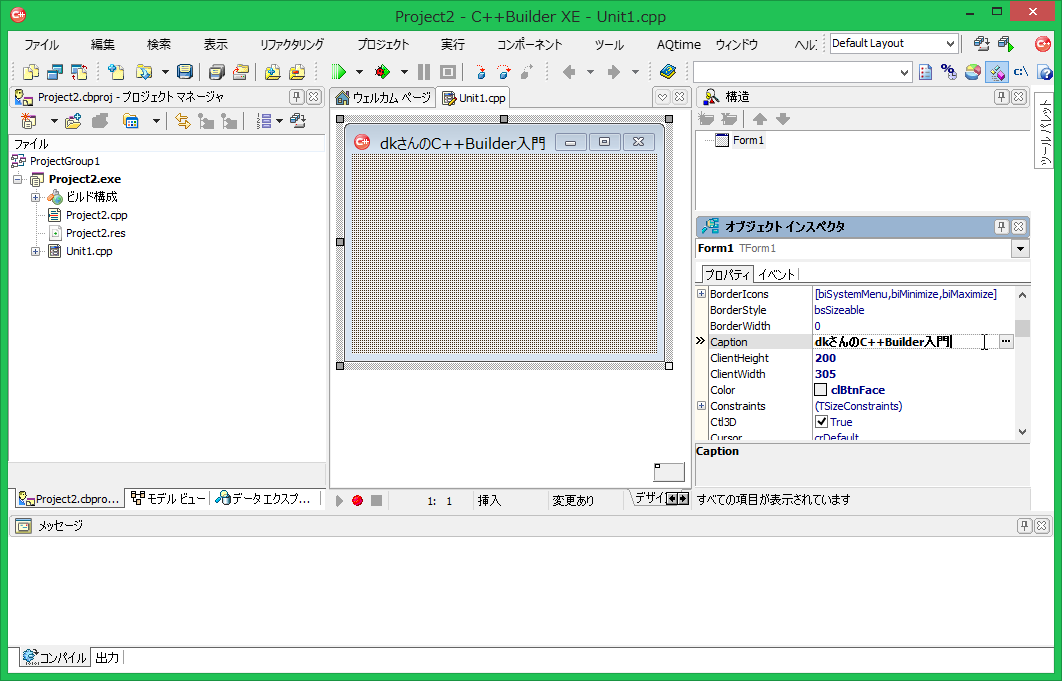
Task: Click the red macro record button
Action: 357,500
